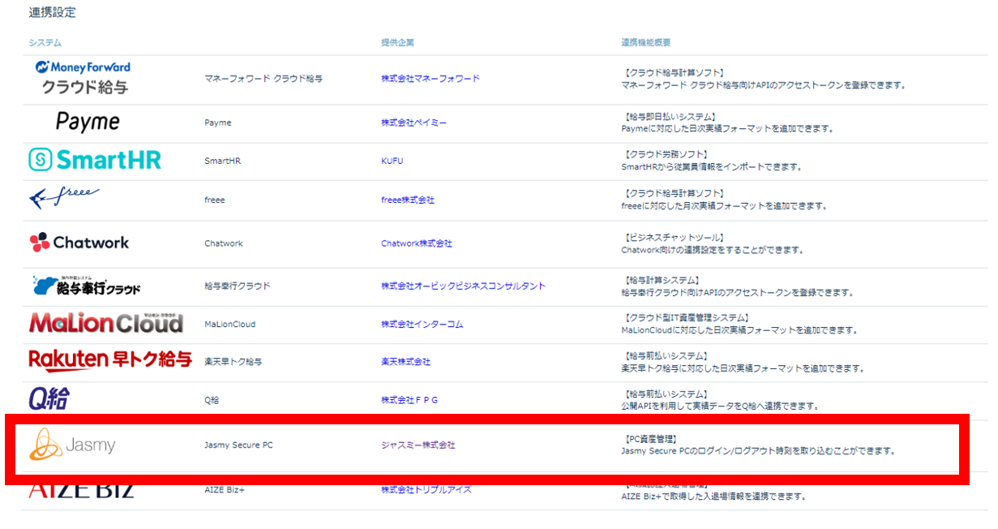
Task: Open the 株式会社ＦＰＧ company link
Action: (409, 400)
